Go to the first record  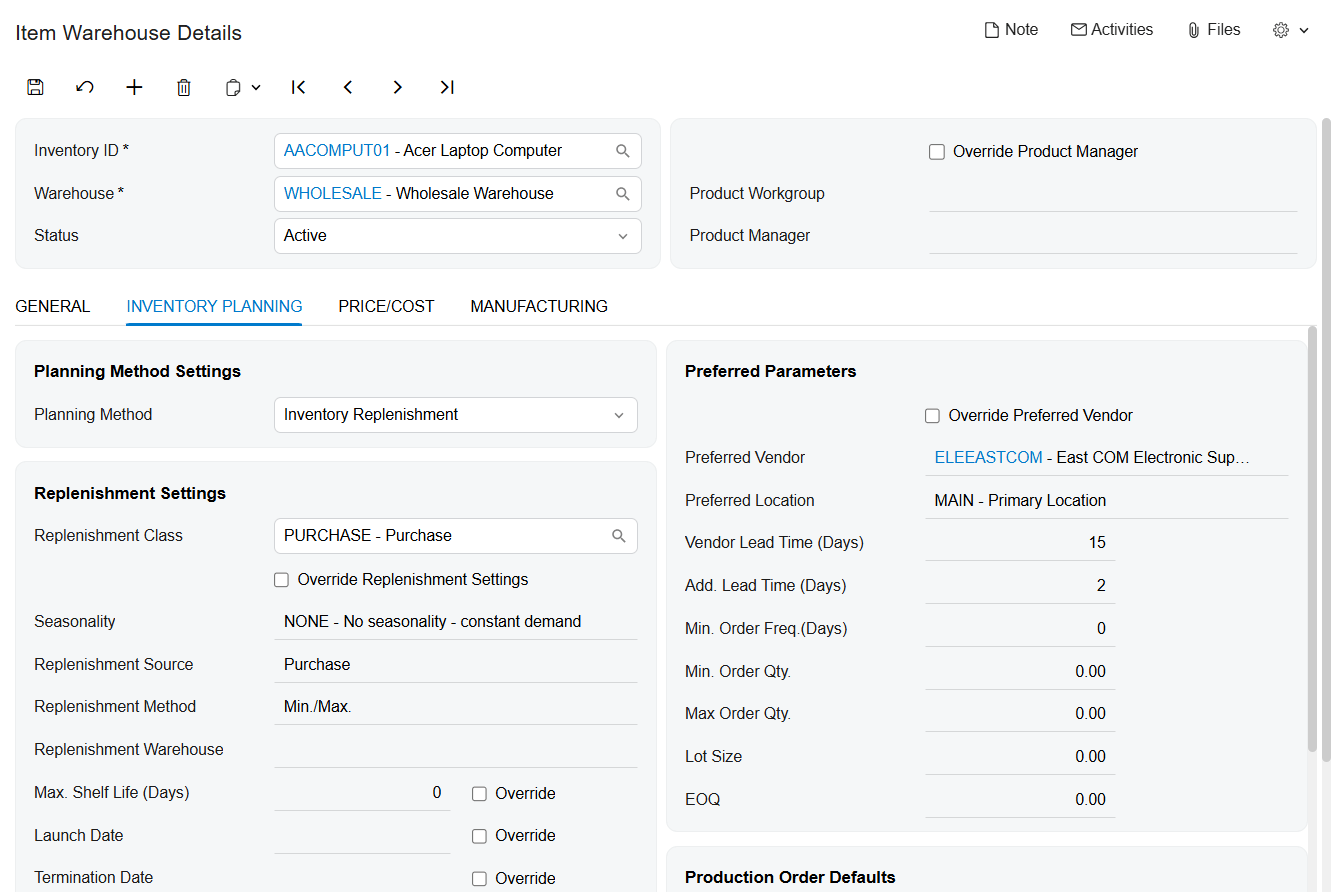[x=298, y=87]
